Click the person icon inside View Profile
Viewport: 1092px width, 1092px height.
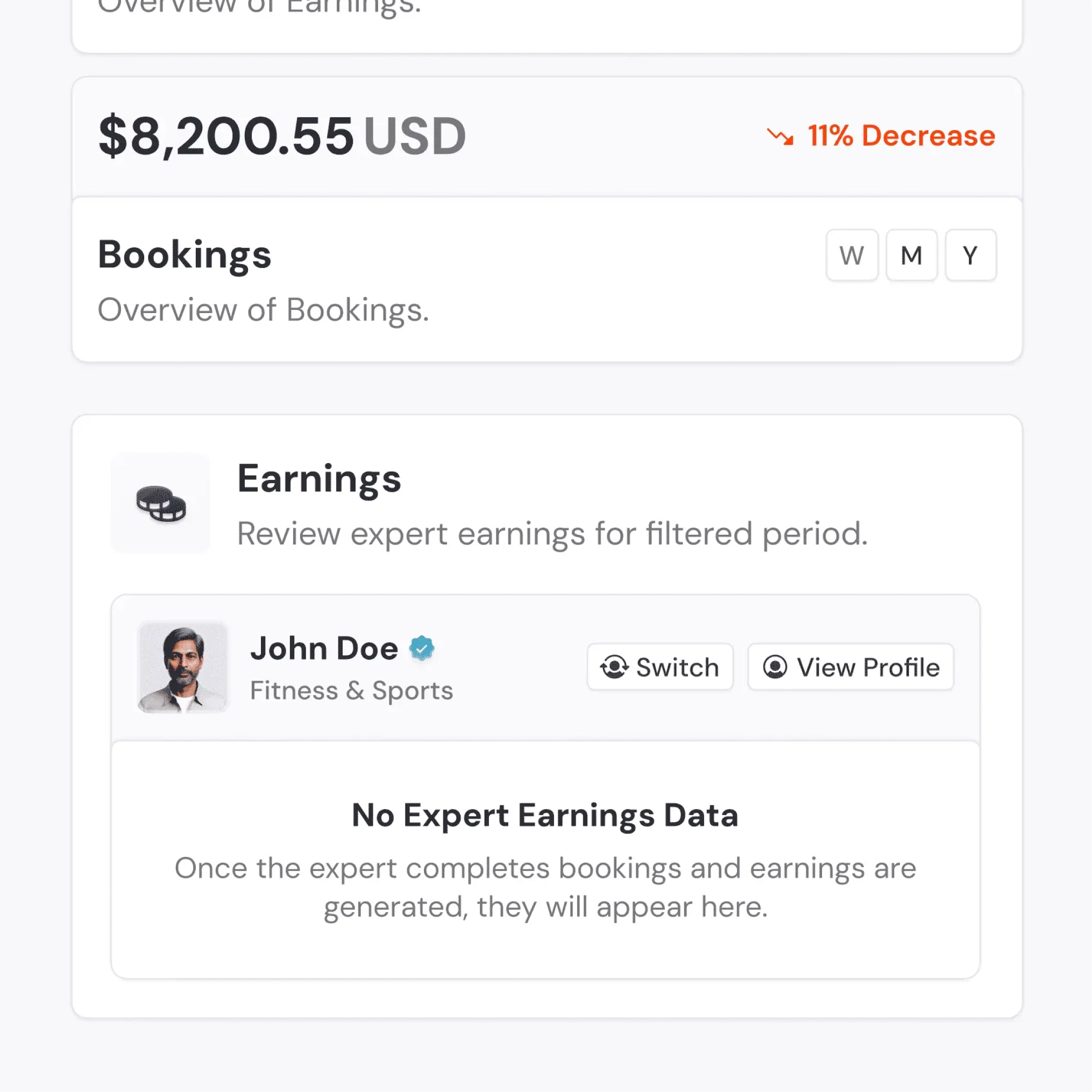[x=774, y=667]
